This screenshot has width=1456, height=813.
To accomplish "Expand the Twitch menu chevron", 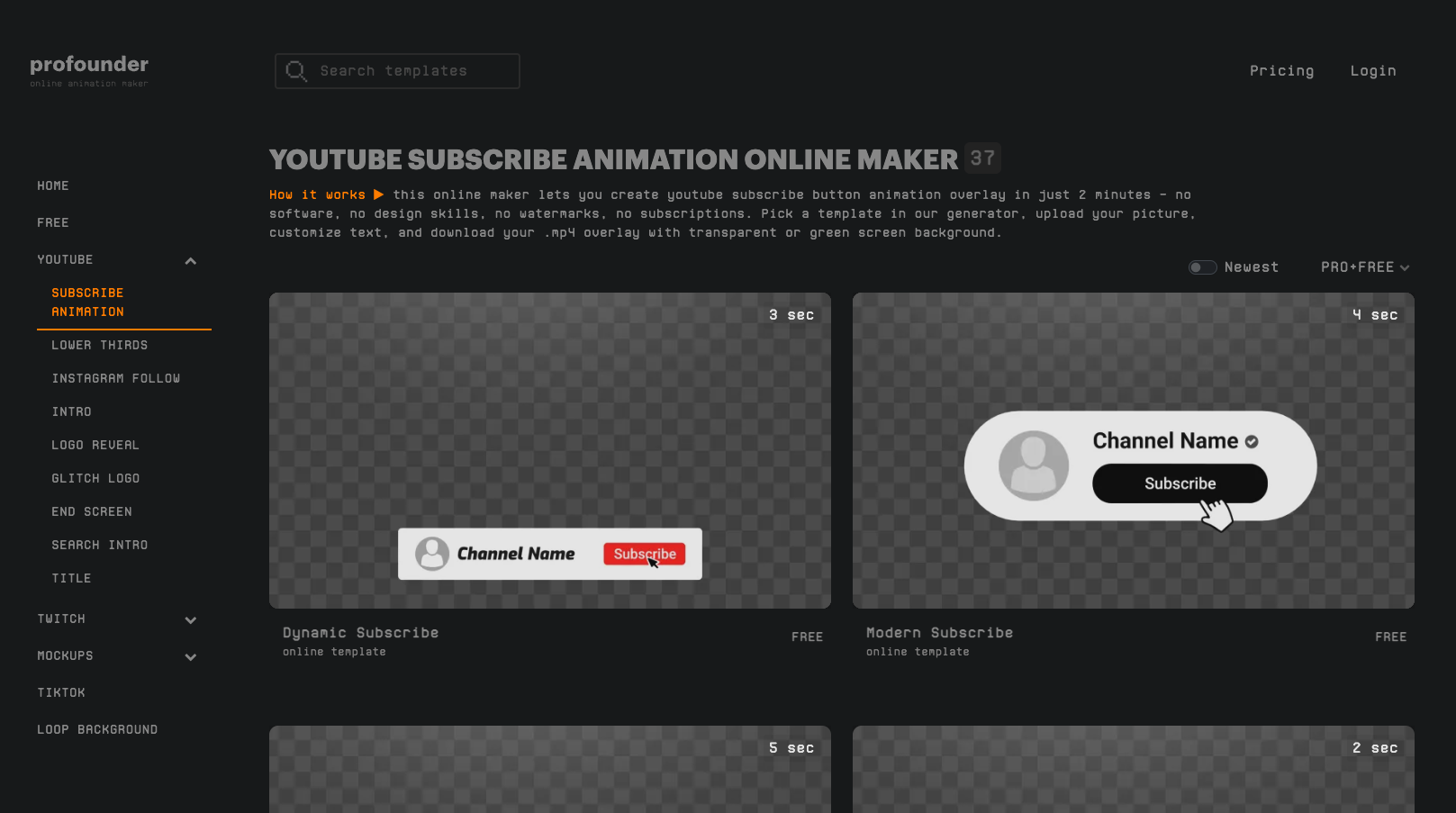I will (191, 620).
